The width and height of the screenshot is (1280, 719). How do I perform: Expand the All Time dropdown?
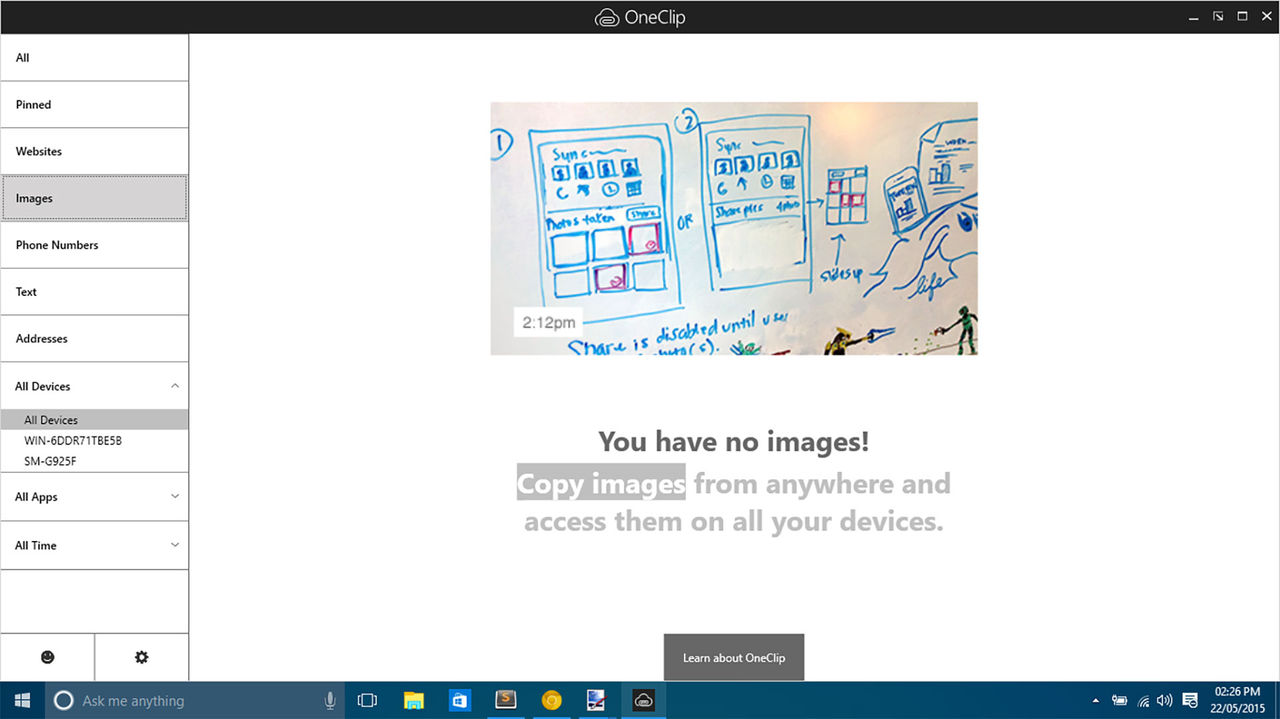[x=94, y=546]
